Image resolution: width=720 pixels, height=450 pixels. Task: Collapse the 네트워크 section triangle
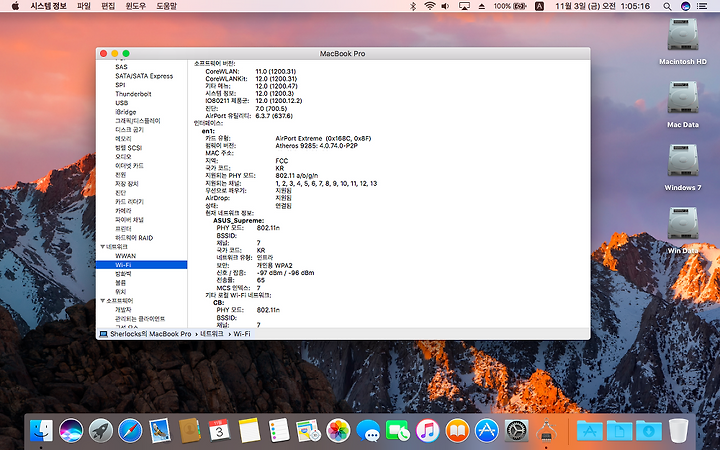(x=103, y=247)
